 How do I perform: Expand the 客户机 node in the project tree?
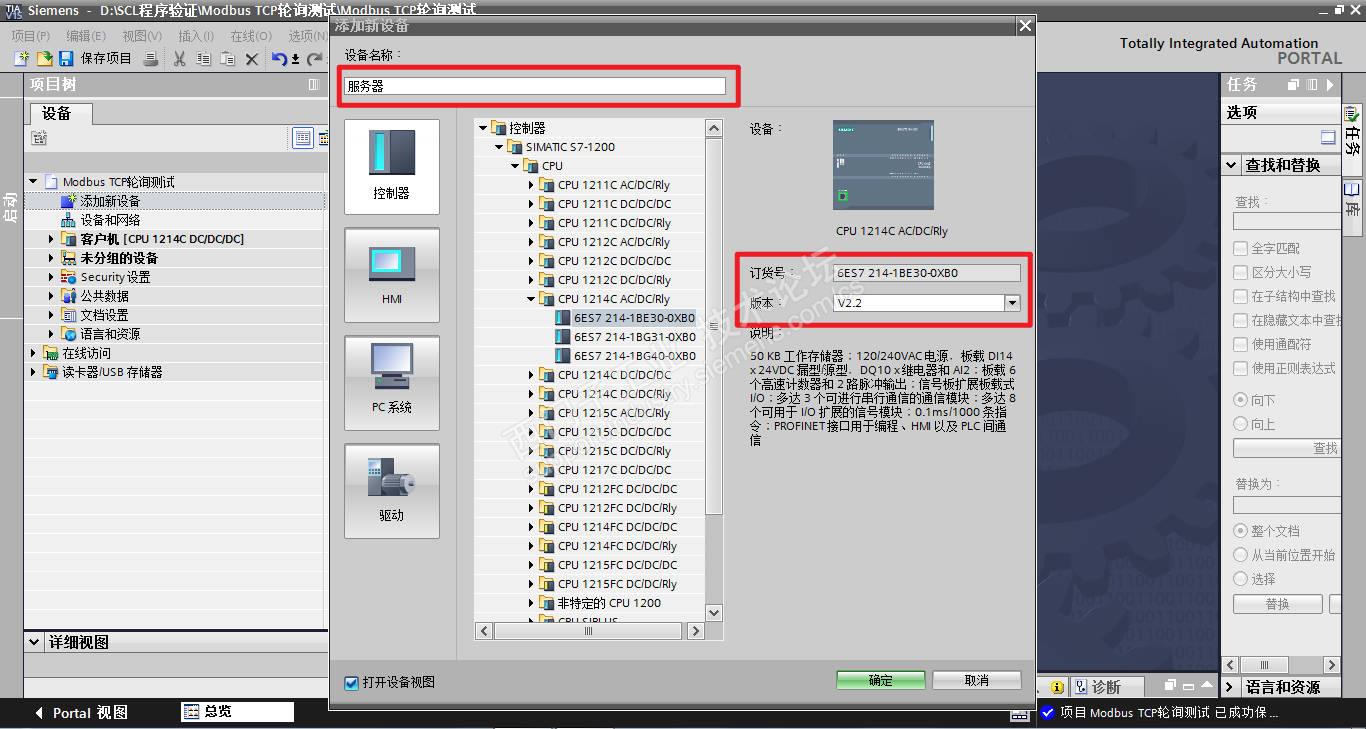tap(52, 239)
